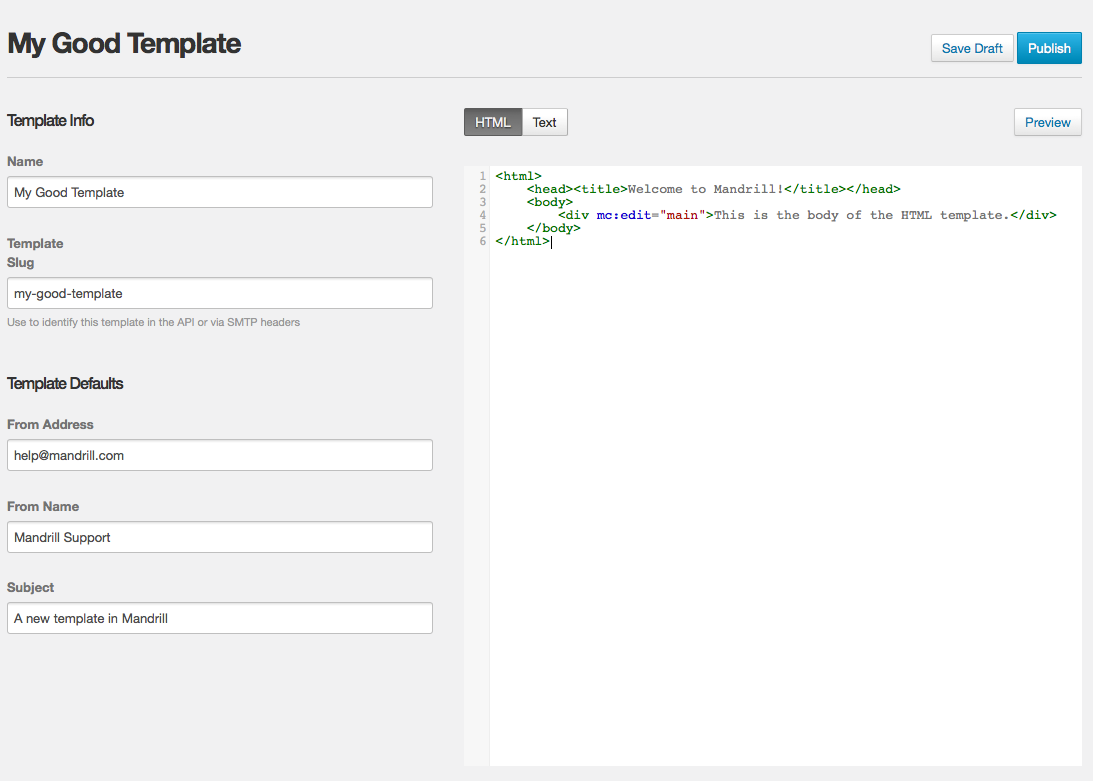Click the 'Name' field label

point(25,161)
